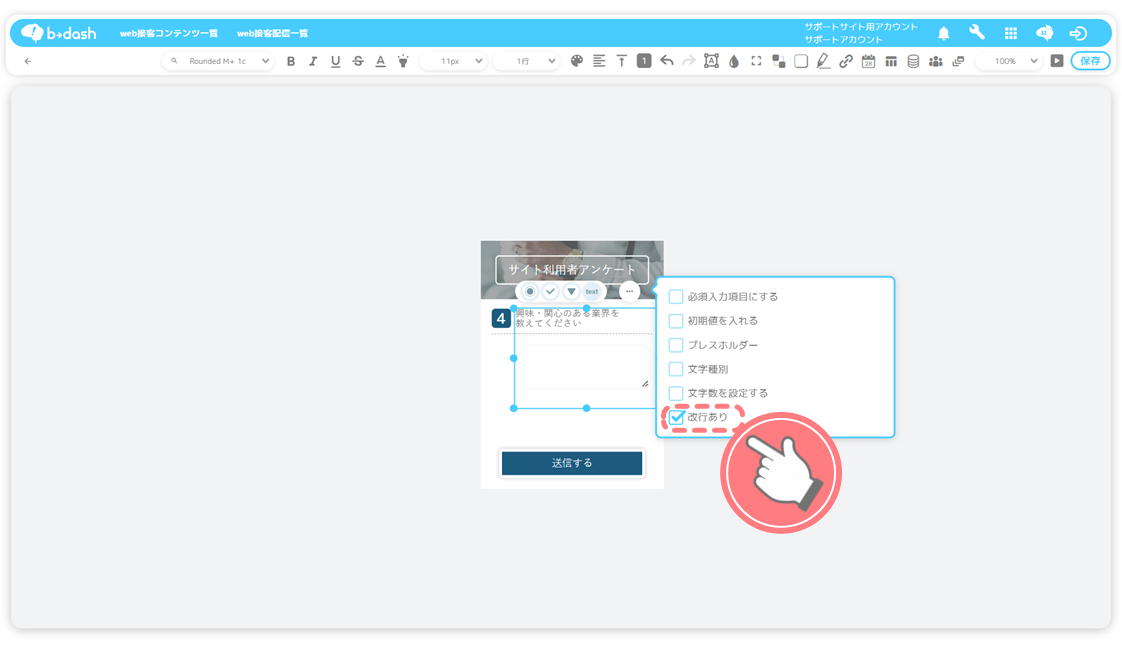Viewport: 1122px width, 649px height.
Task: Click the text frame icon
Action: [x=711, y=61]
